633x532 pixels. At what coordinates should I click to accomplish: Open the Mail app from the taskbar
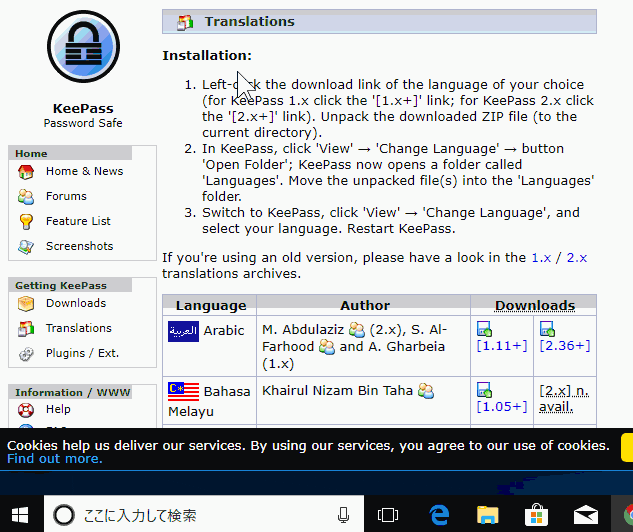click(586, 515)
